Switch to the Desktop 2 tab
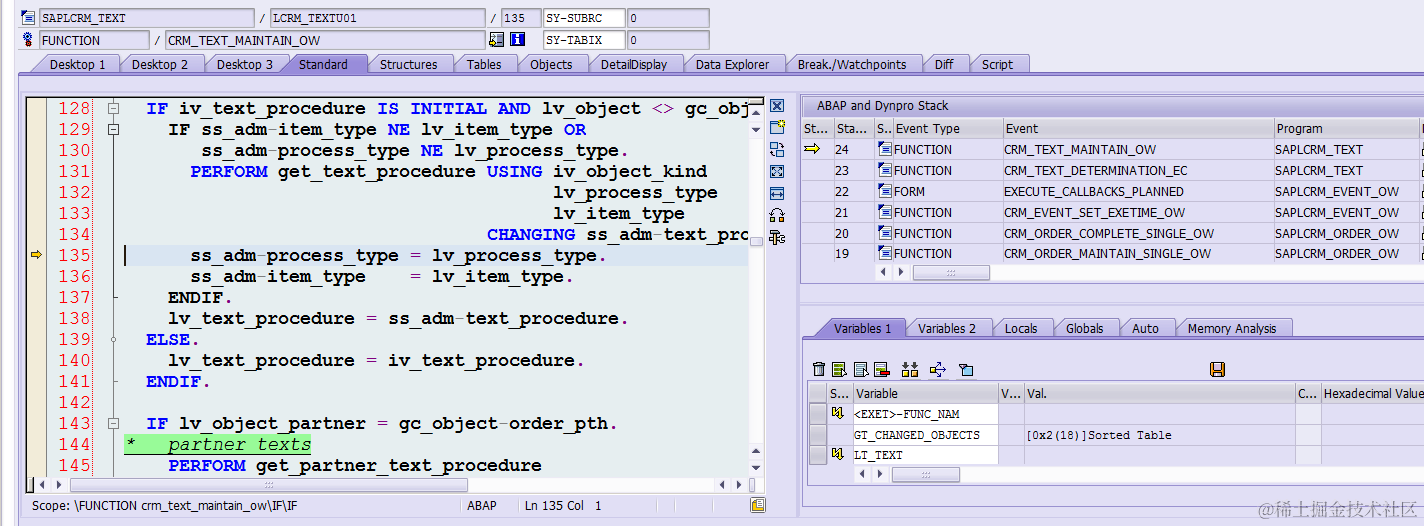The height and width of the screenshot is (526, 1424). point(160,64)
